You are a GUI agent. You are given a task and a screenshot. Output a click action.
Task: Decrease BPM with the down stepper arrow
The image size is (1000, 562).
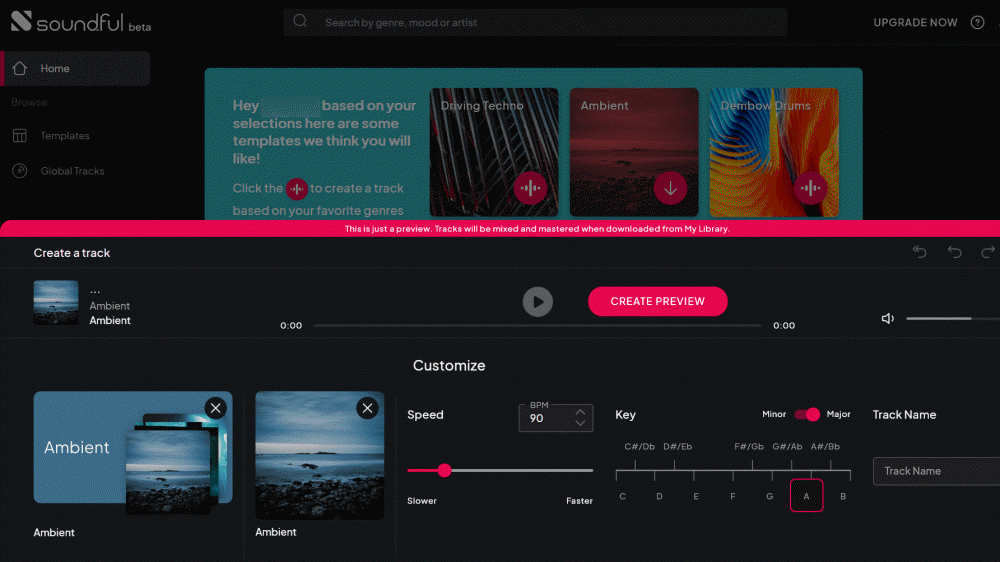click(580, 424)
